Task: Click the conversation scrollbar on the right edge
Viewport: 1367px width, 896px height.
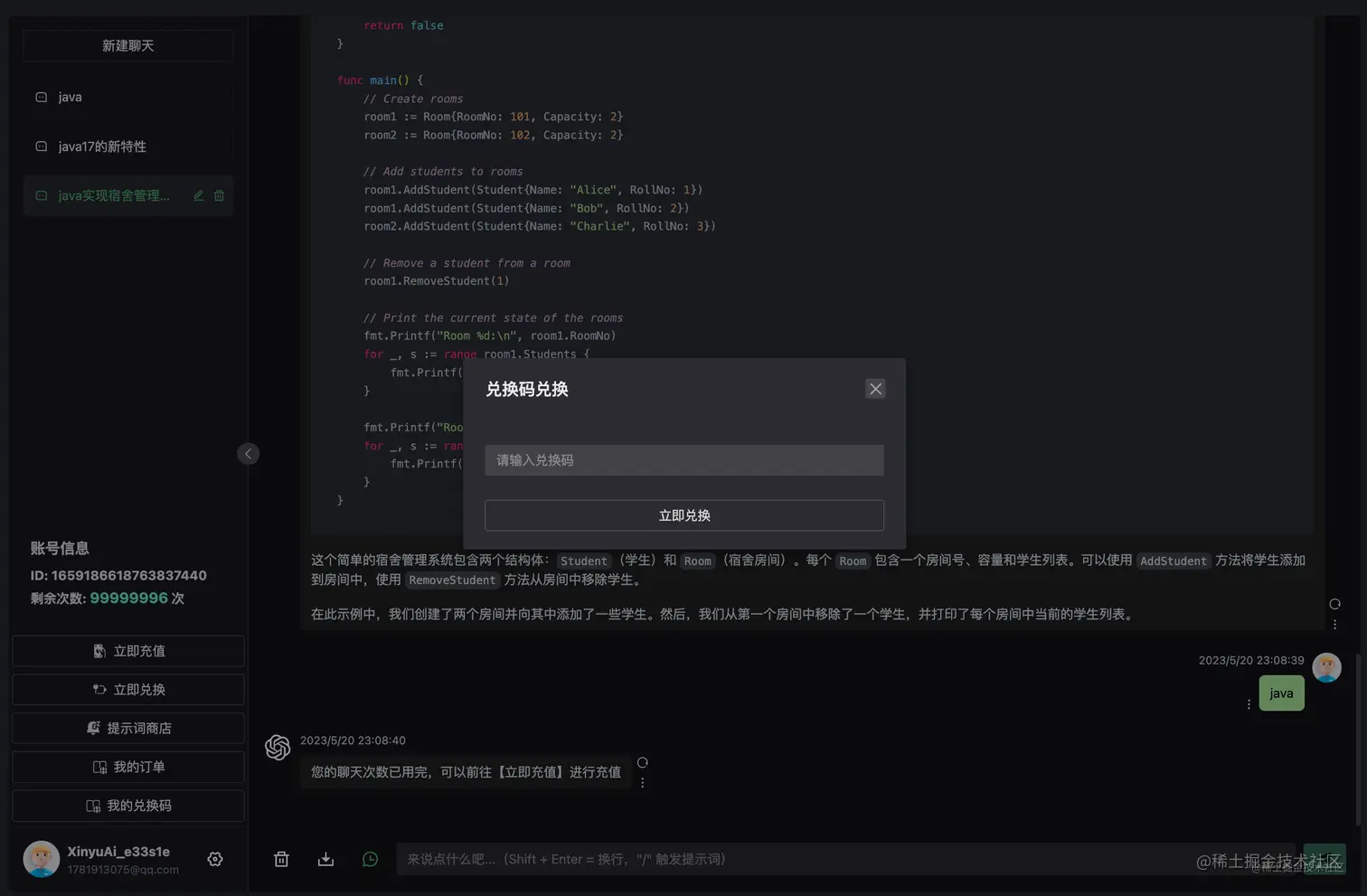Action: tap(1357, 738)
